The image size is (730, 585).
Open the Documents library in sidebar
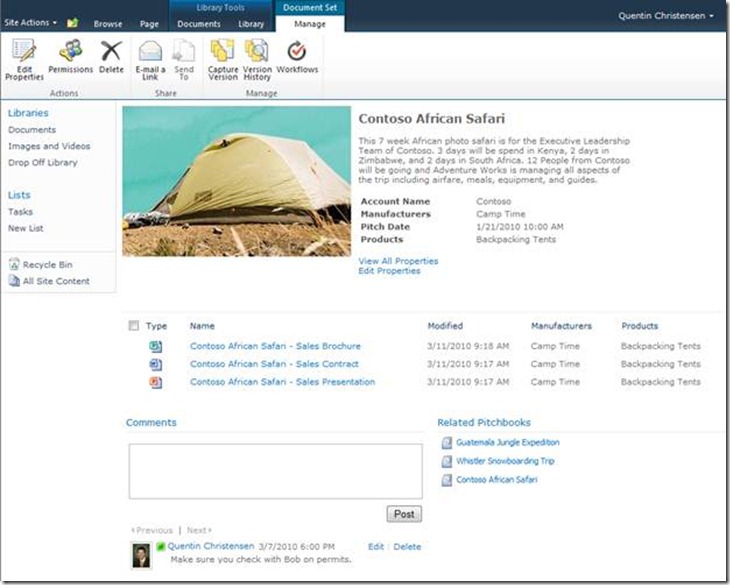pos(32,129)
